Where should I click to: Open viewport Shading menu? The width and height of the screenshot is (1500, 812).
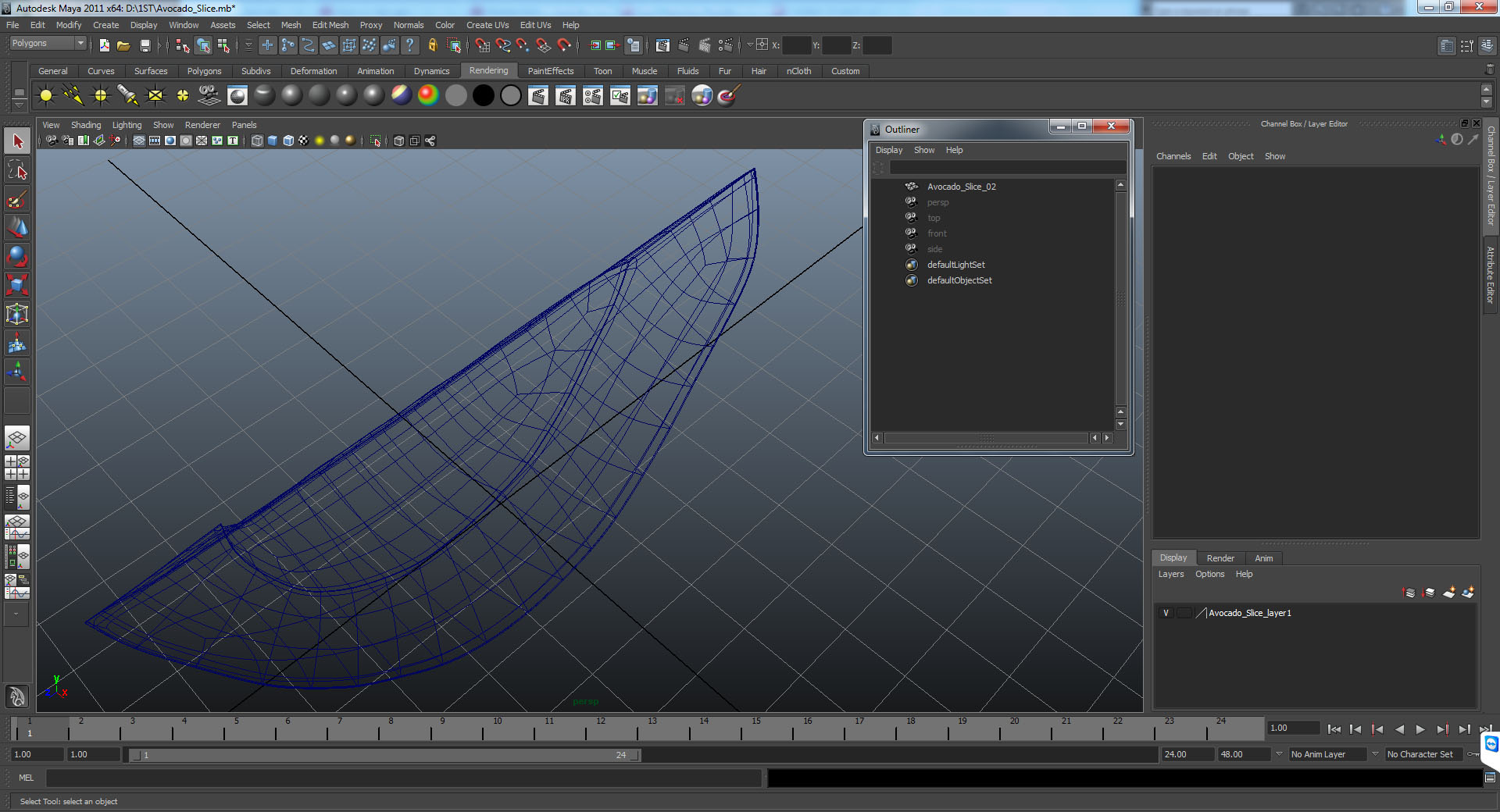86,125
